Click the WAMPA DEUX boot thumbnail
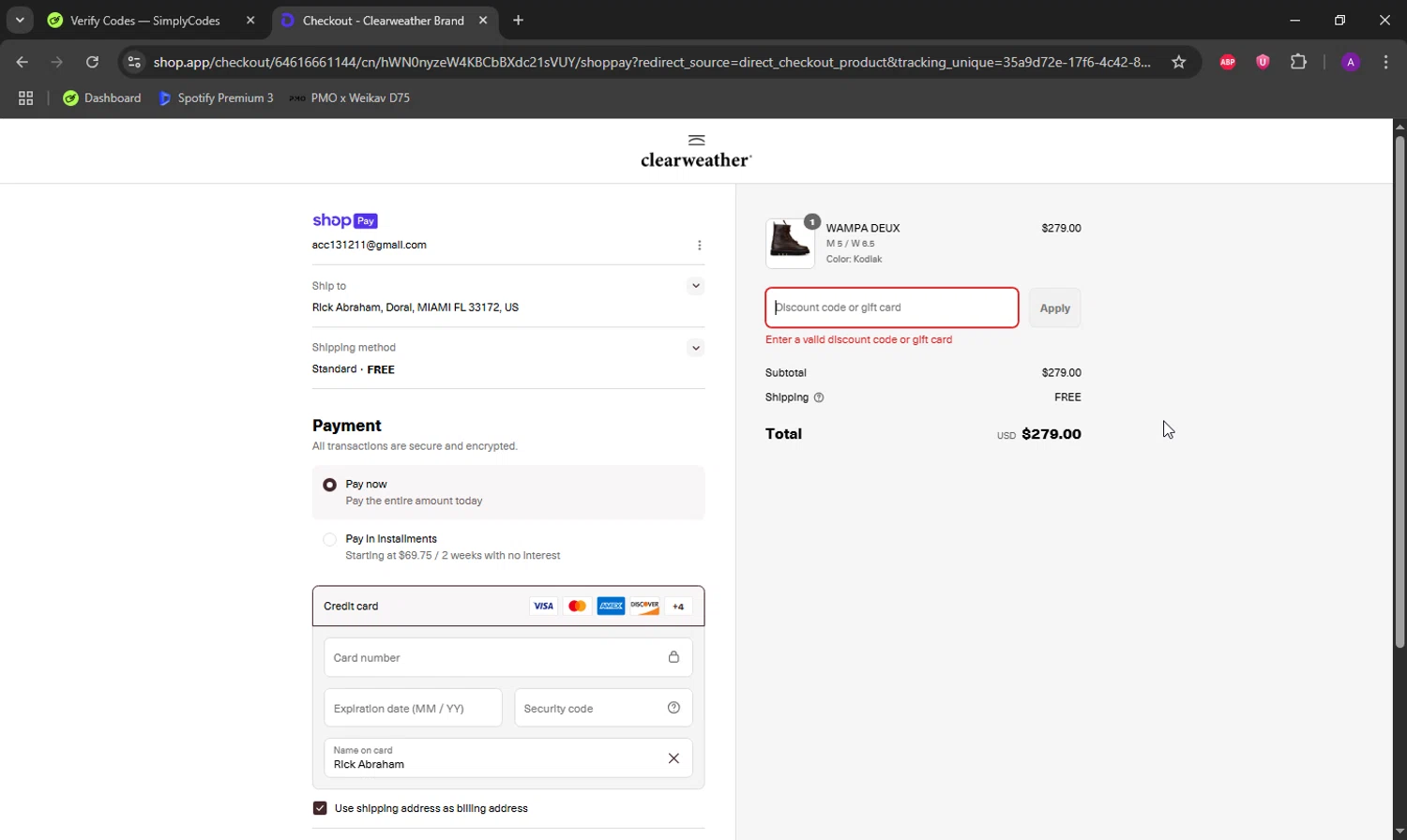This screenshot has height=840, width=1407. click(790, 244)
